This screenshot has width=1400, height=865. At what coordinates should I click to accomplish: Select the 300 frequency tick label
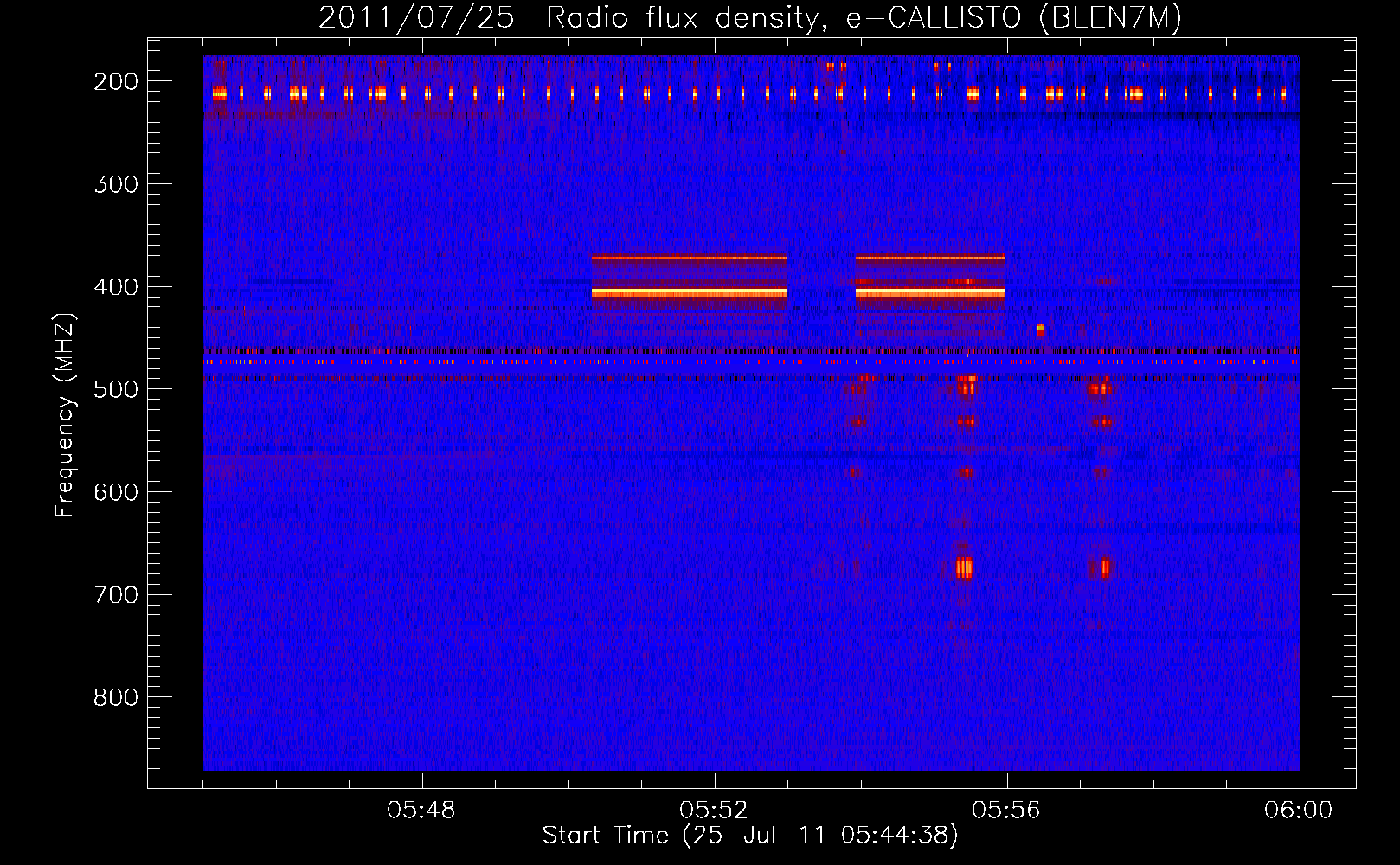(116, 184)
